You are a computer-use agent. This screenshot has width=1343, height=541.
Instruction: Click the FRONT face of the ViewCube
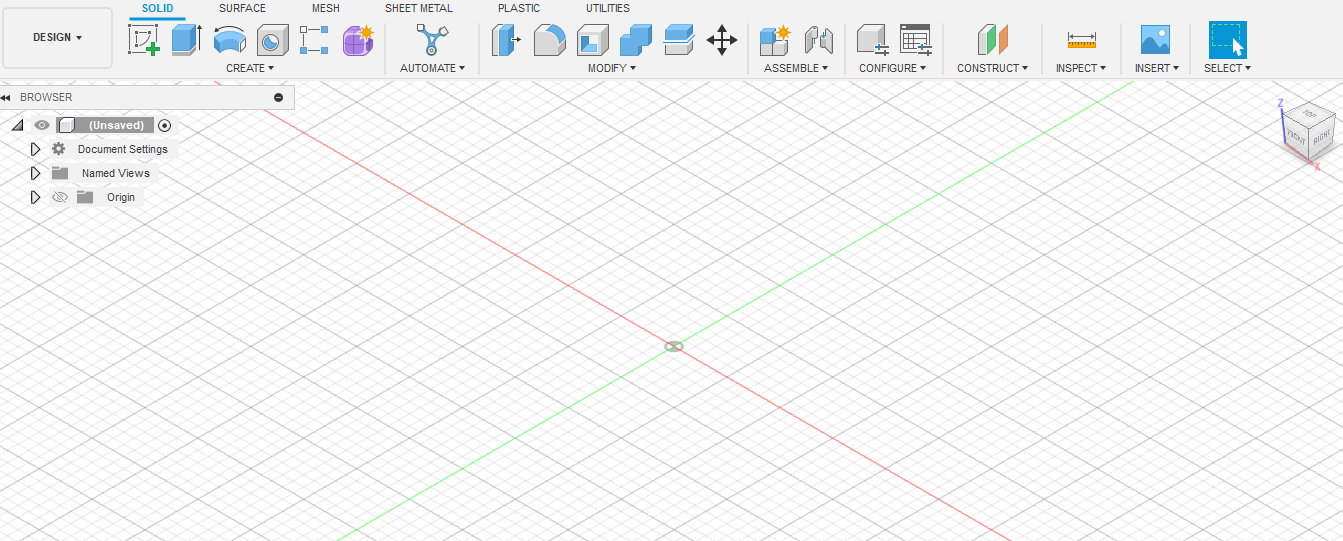(x=1297, y=139)
